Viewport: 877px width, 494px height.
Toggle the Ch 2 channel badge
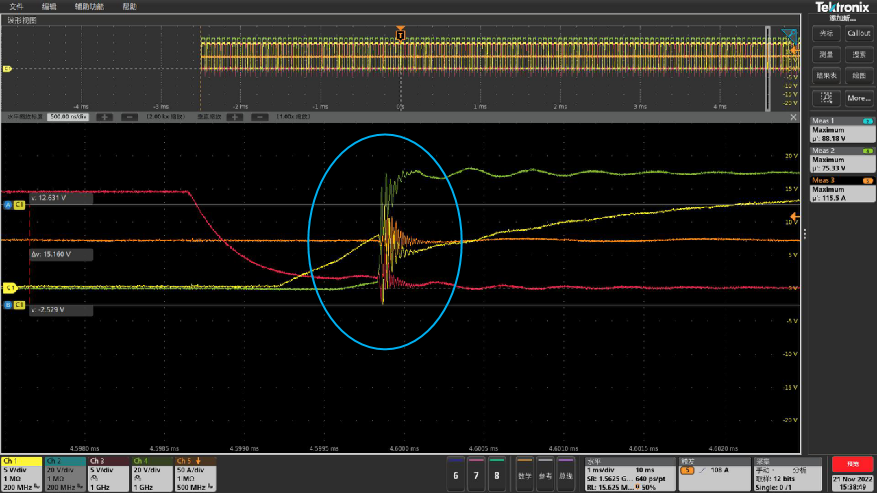[x=66, y=474]
